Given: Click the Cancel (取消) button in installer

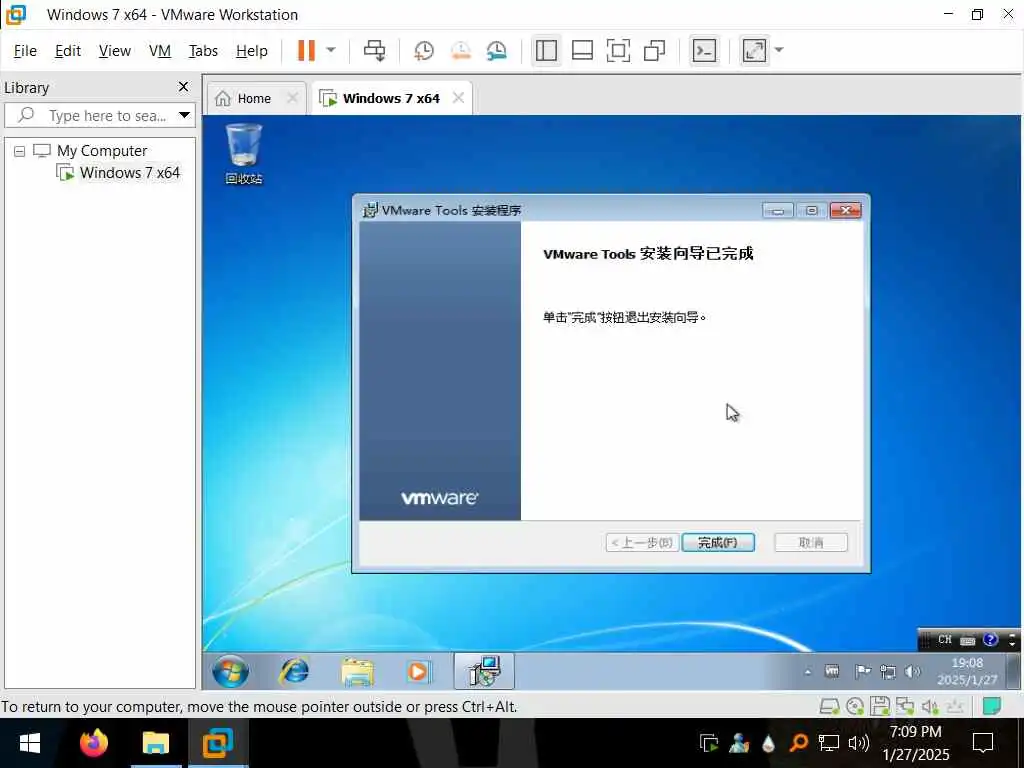Looking at the screenshot, I should pyautogui.click(x=810, y=543).
